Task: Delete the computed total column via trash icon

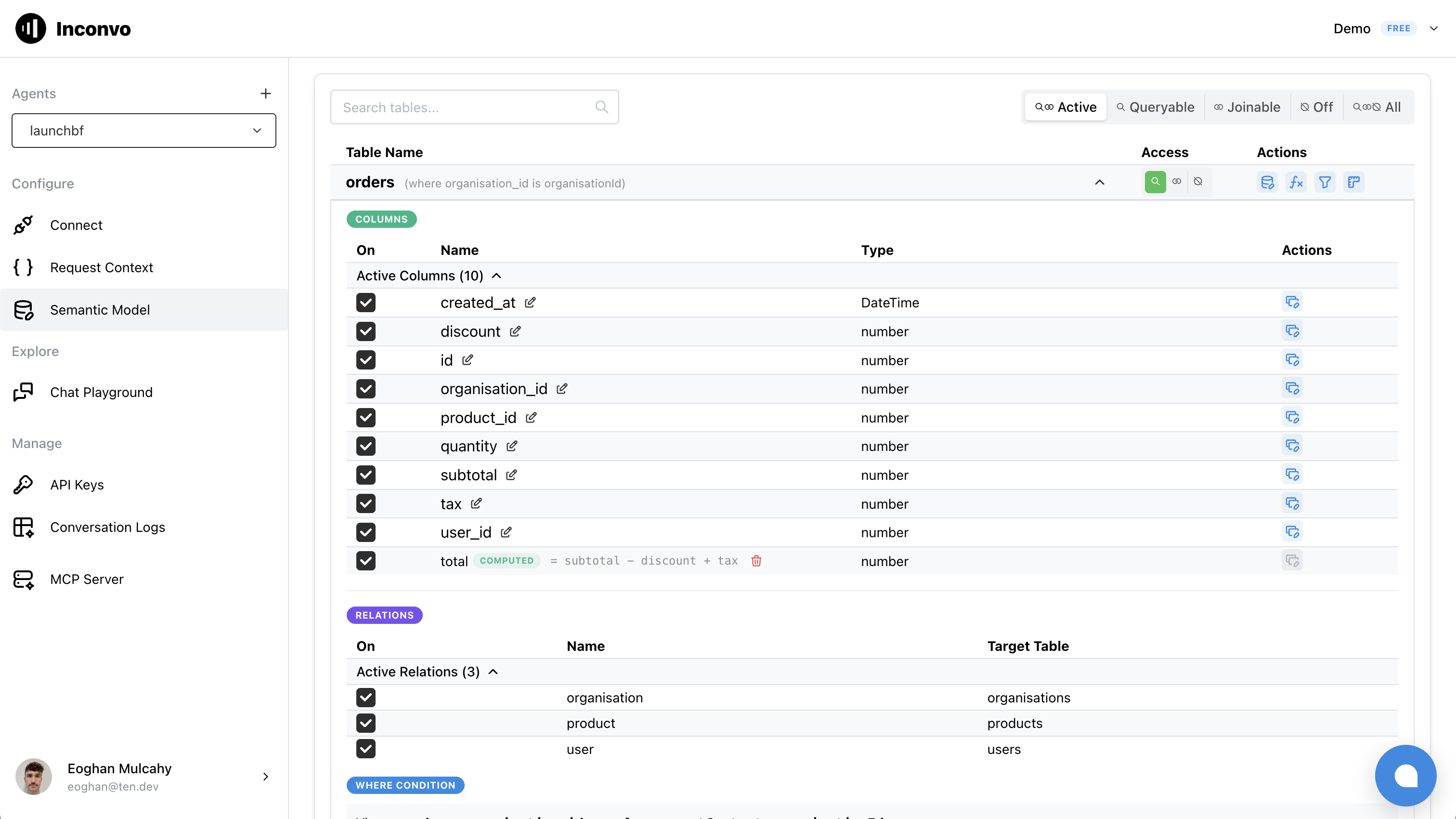Action: point(756,560)
